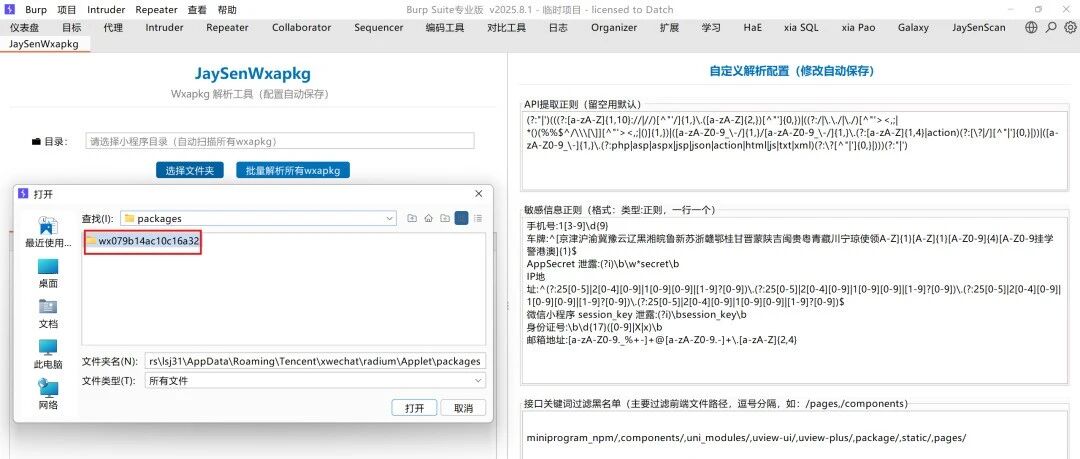
Task: Click the 接口关键词过滤黑名单 text area
Action: (x=793, y=436)
